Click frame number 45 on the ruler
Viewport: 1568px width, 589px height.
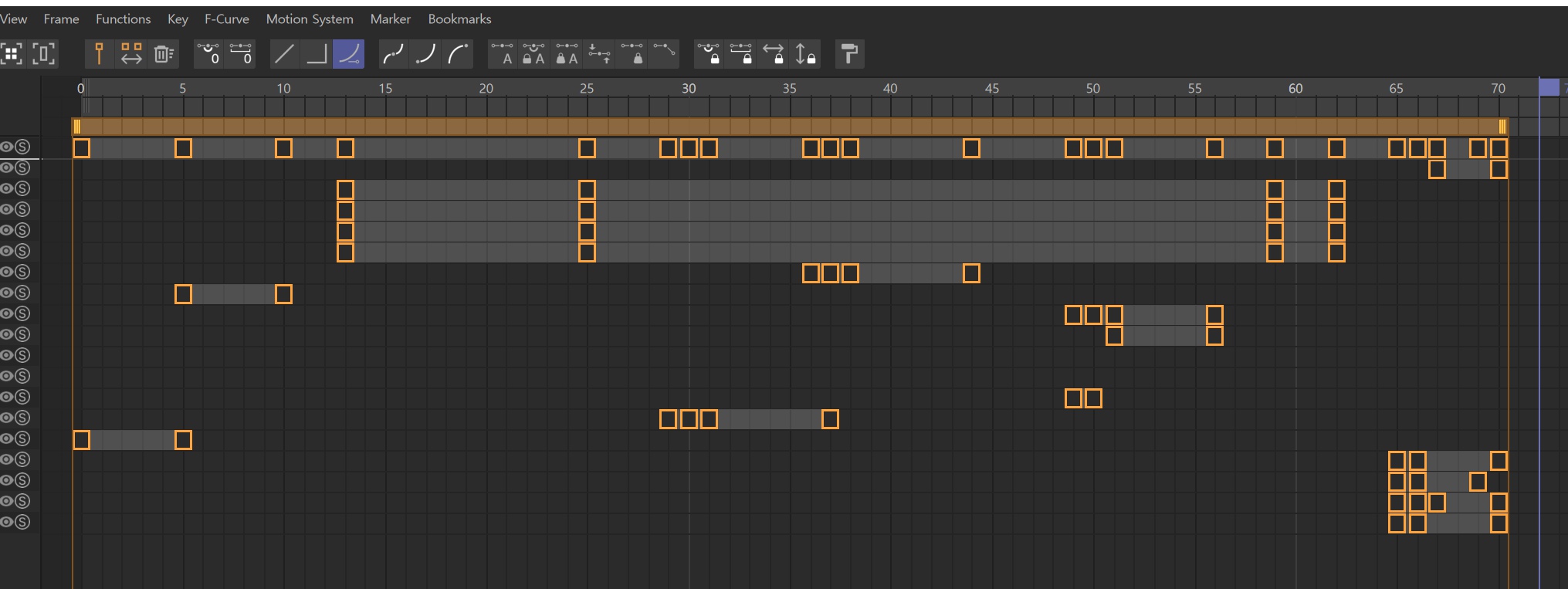[992, 89]
